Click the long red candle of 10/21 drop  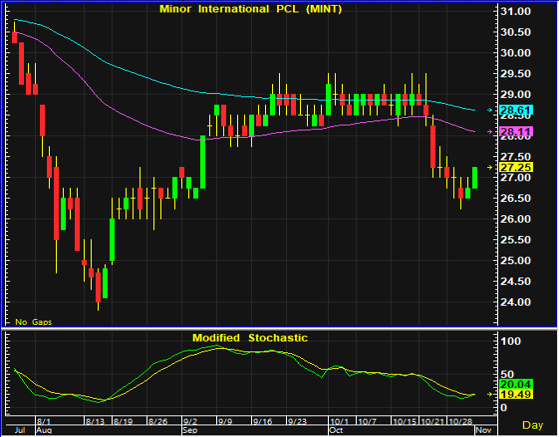click(x=433, y=146)
